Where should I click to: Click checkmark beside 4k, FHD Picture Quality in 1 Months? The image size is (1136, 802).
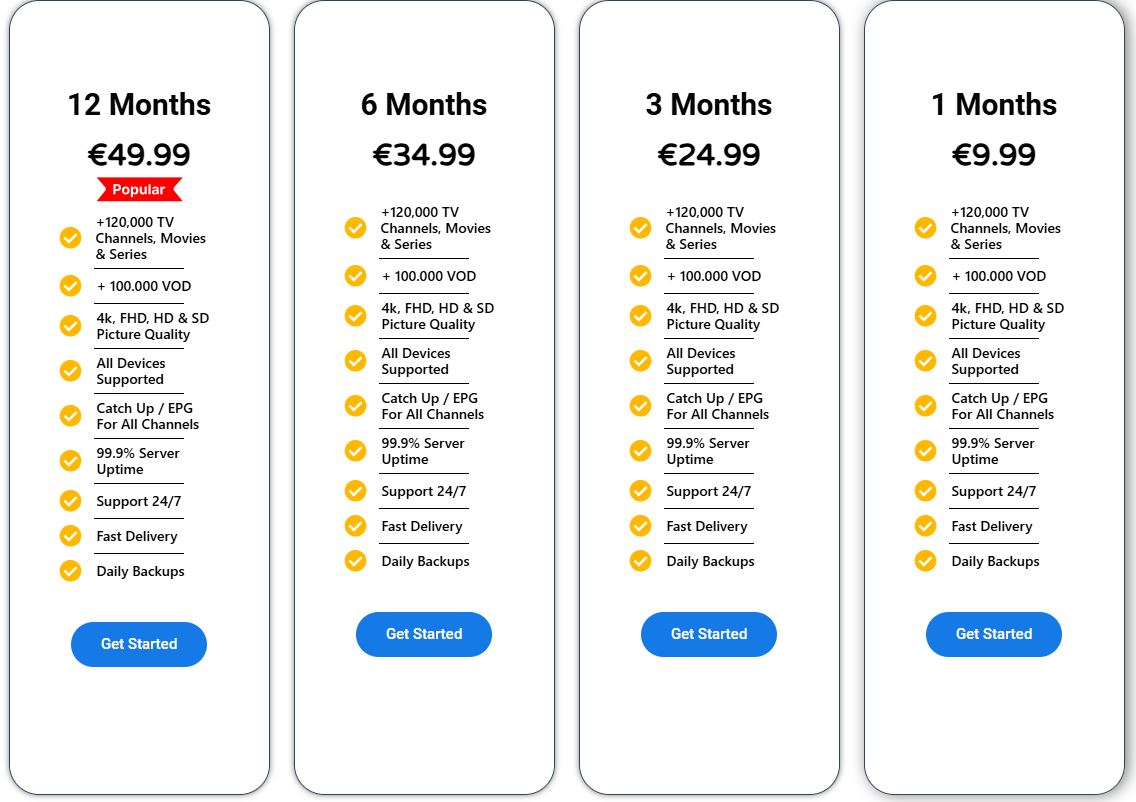(925, 316)
